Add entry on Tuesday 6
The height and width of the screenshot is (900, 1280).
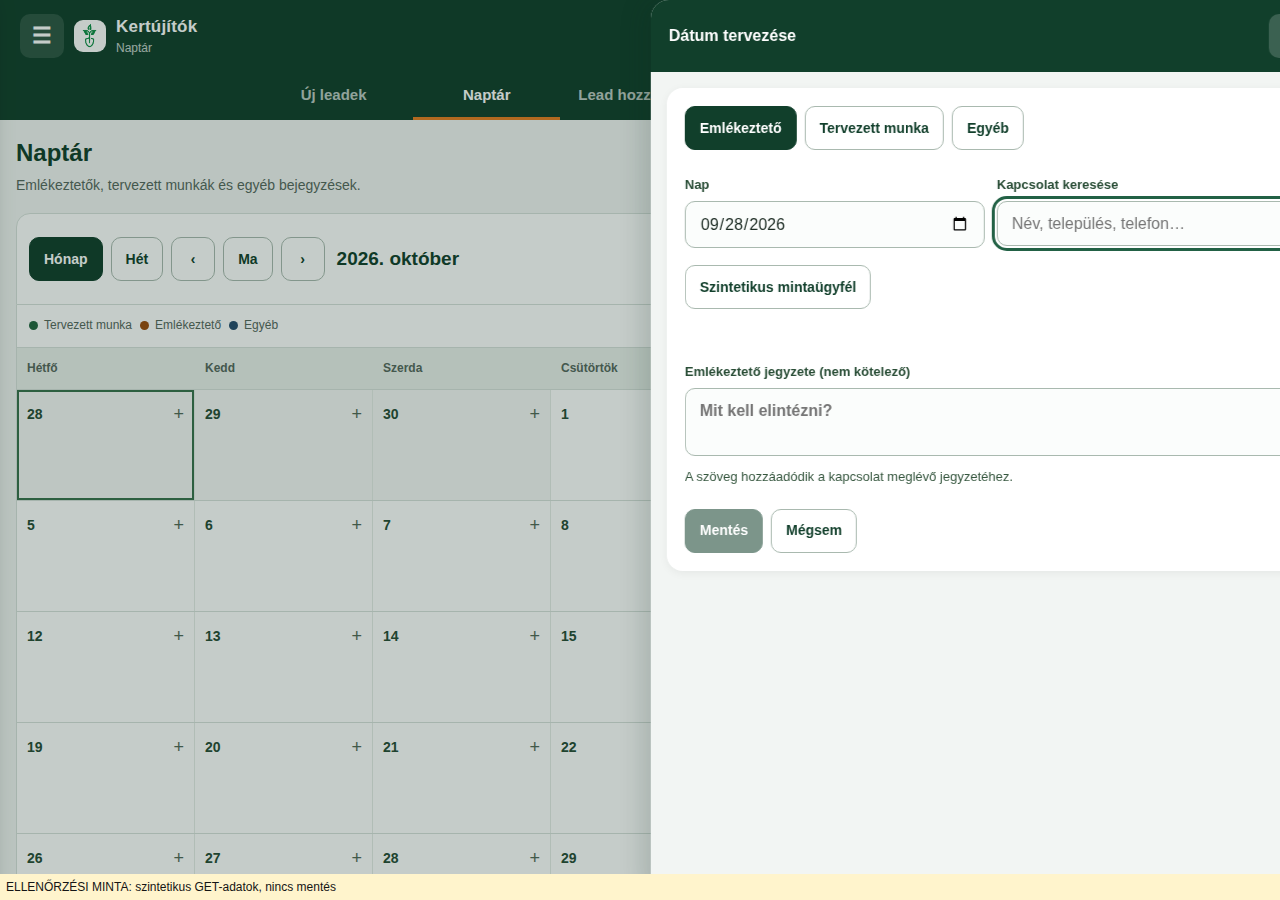click(357, 524)
